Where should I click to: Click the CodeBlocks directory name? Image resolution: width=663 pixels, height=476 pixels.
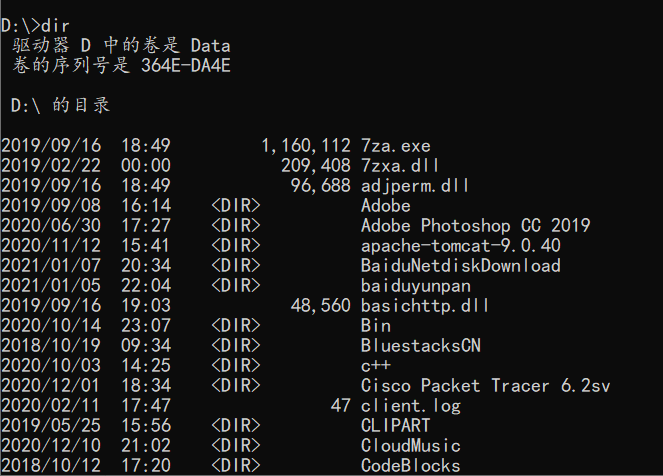click(x=411, y=465)
